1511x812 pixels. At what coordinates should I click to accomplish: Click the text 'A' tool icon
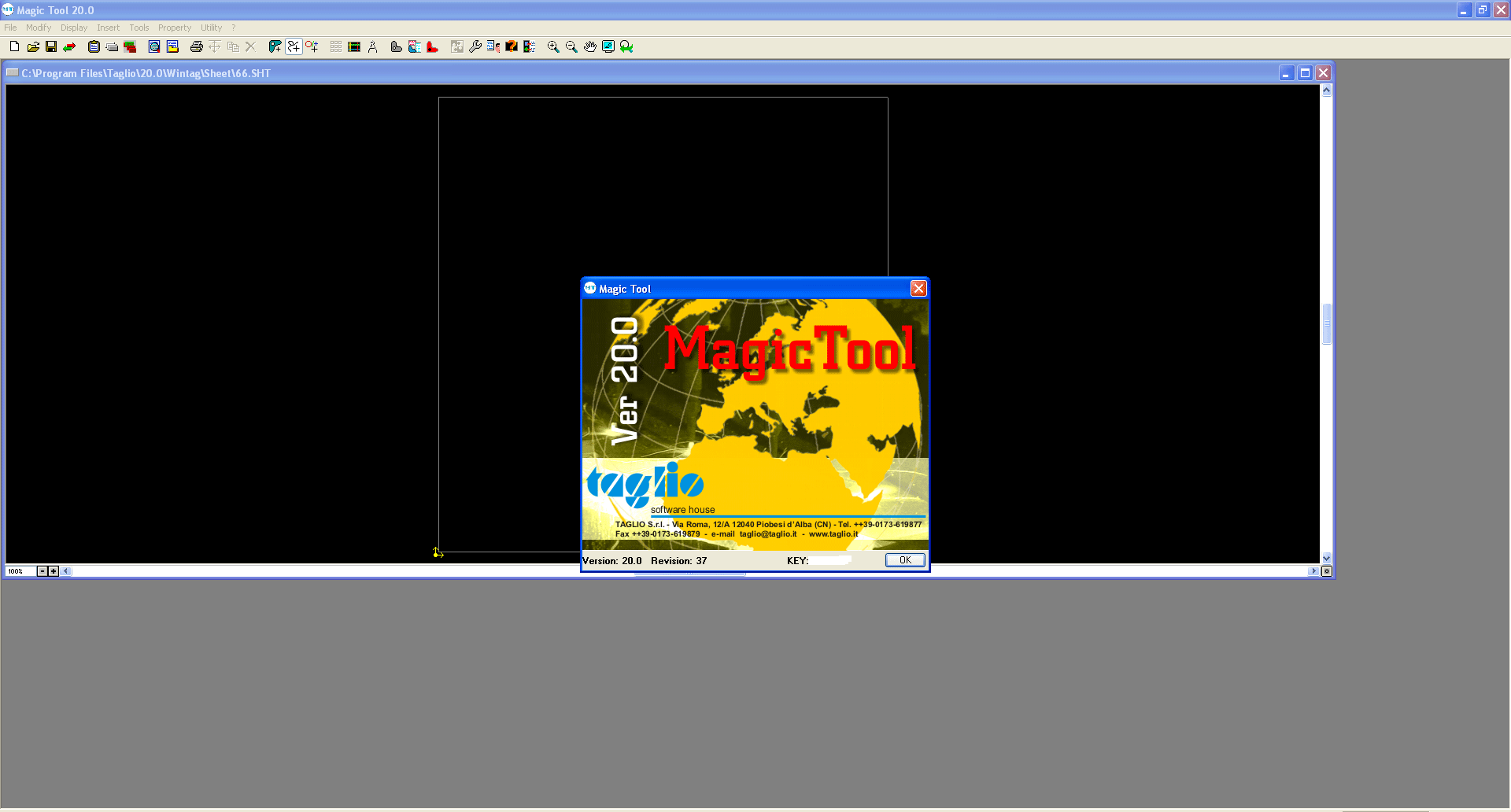(373, 47)
